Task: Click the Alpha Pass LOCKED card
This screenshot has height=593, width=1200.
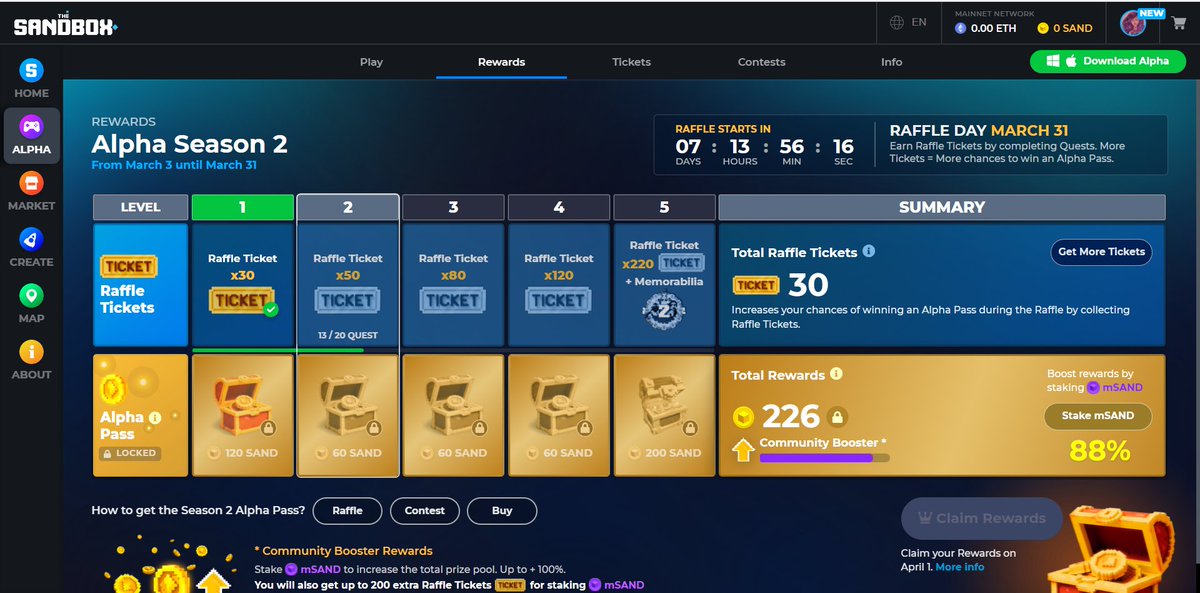Action: click(140, 413)
